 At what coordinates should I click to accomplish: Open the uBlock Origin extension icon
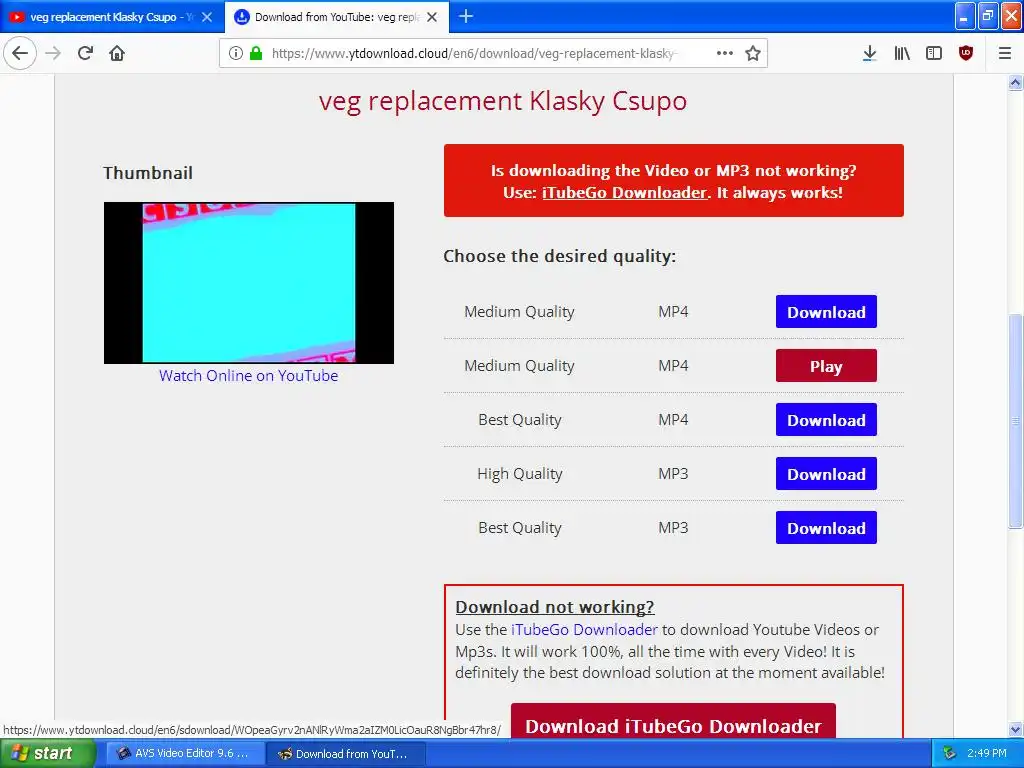[966, 54]
